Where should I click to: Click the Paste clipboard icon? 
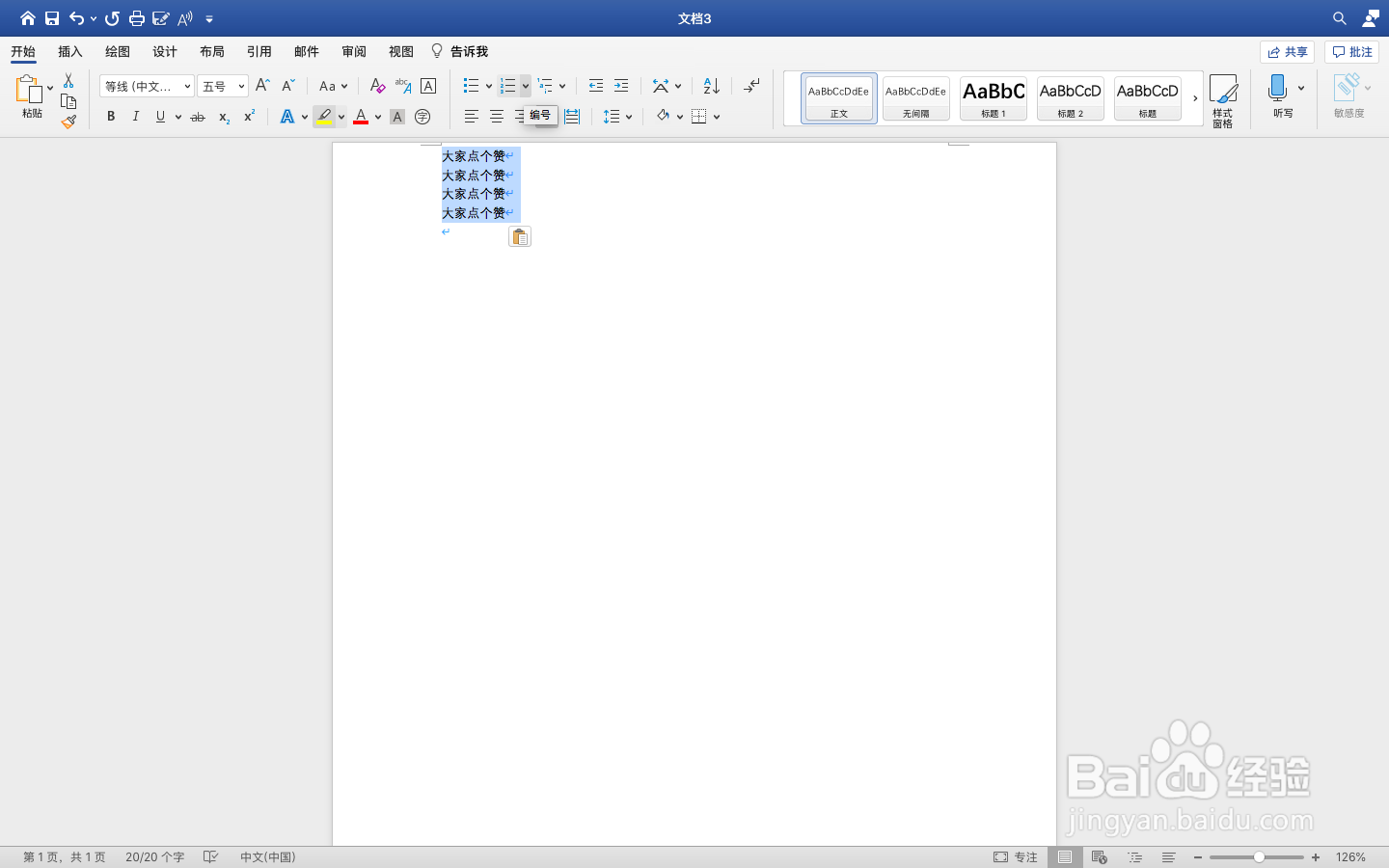click(x=29, y=90)
